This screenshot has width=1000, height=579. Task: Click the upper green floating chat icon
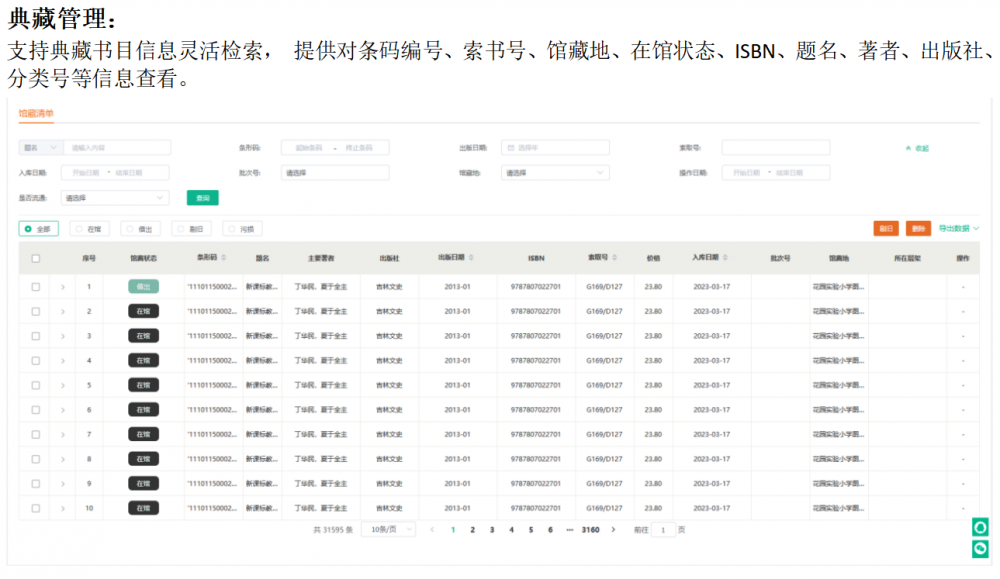(981, 527)
